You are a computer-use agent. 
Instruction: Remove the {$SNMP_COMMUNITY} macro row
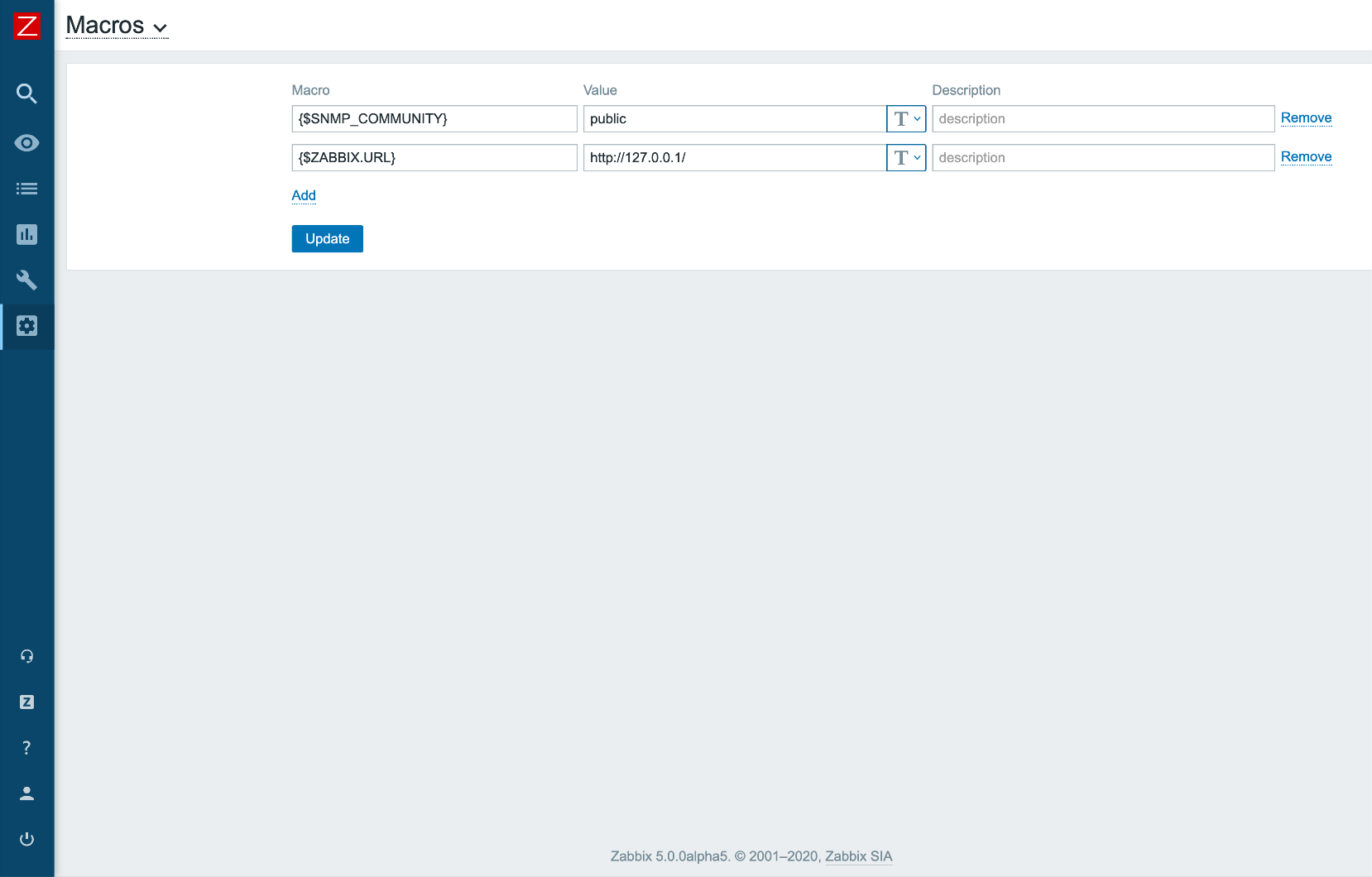(x=1306, y=118)
